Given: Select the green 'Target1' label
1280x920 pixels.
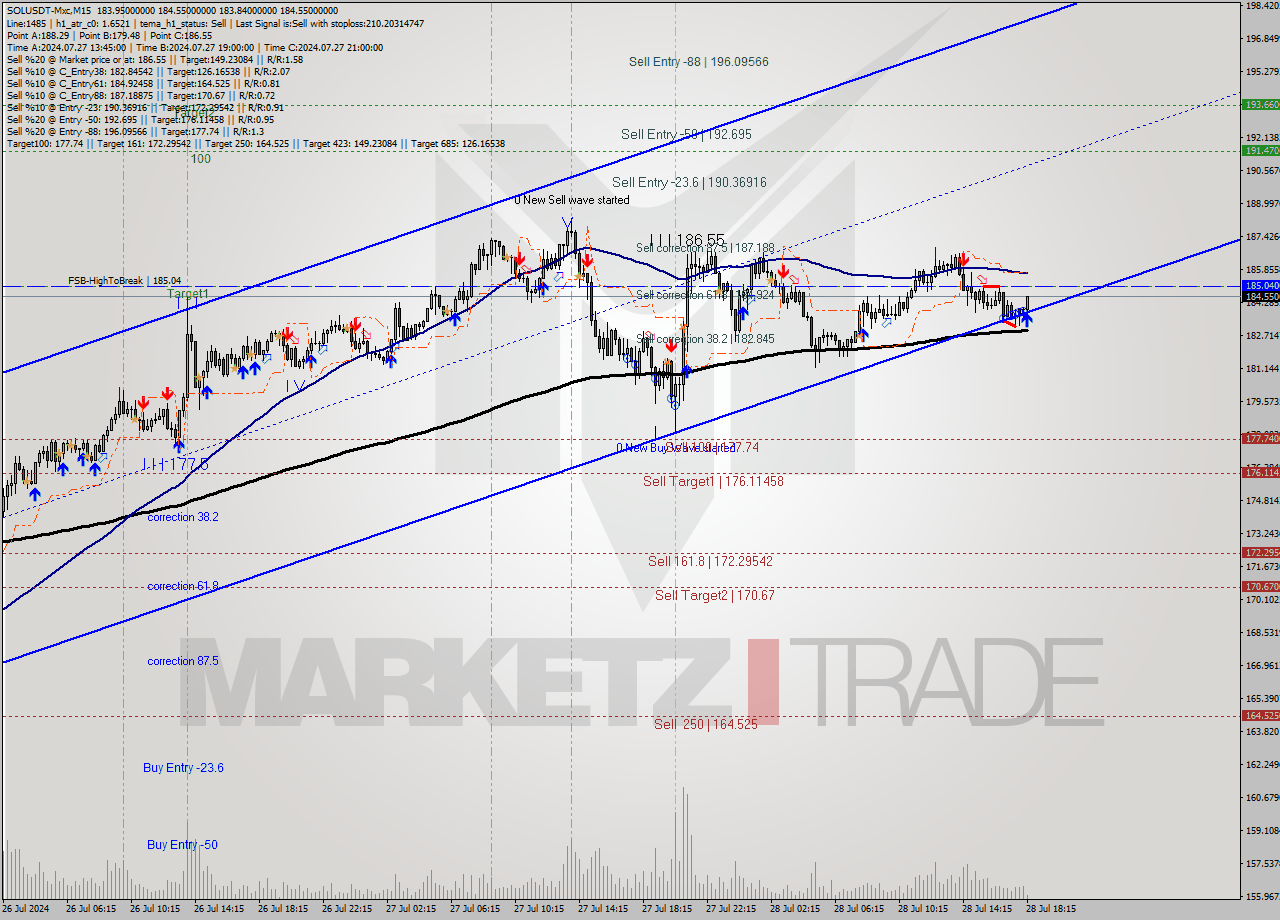Looking at the screenshot, I should tap(188, 294).
